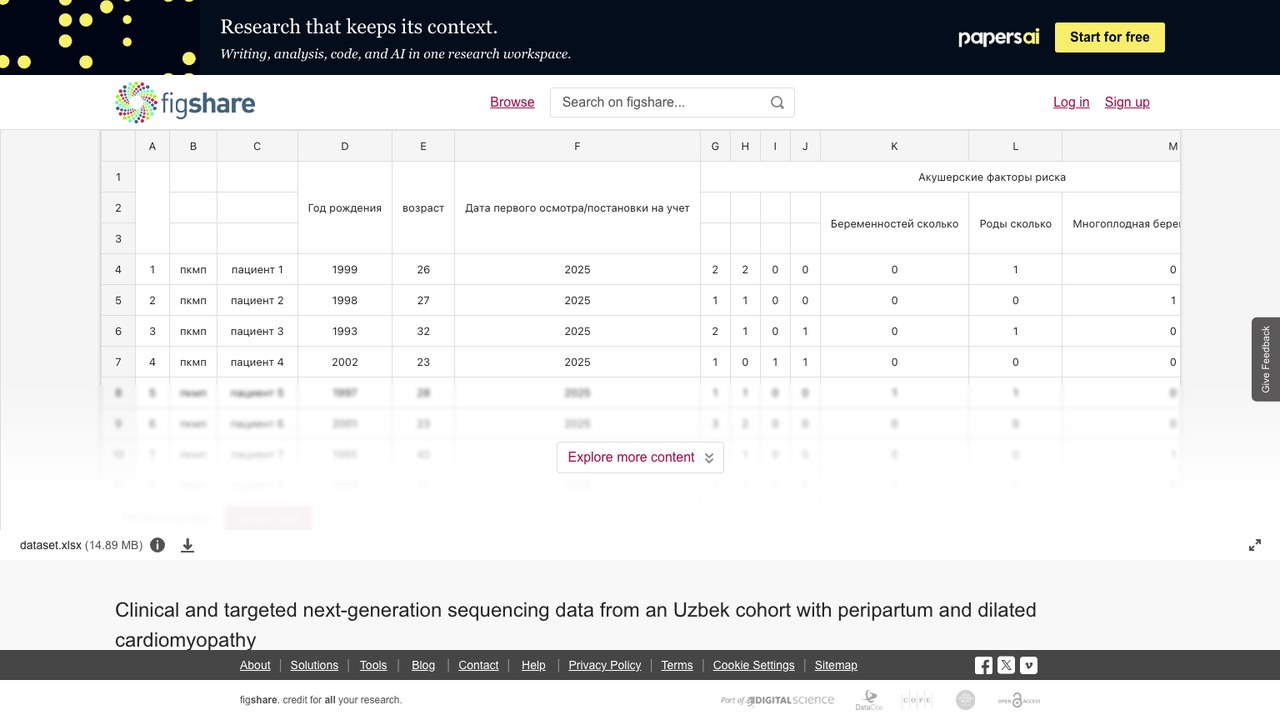Click the birth year cell '1999'

(x=345, y=269)
